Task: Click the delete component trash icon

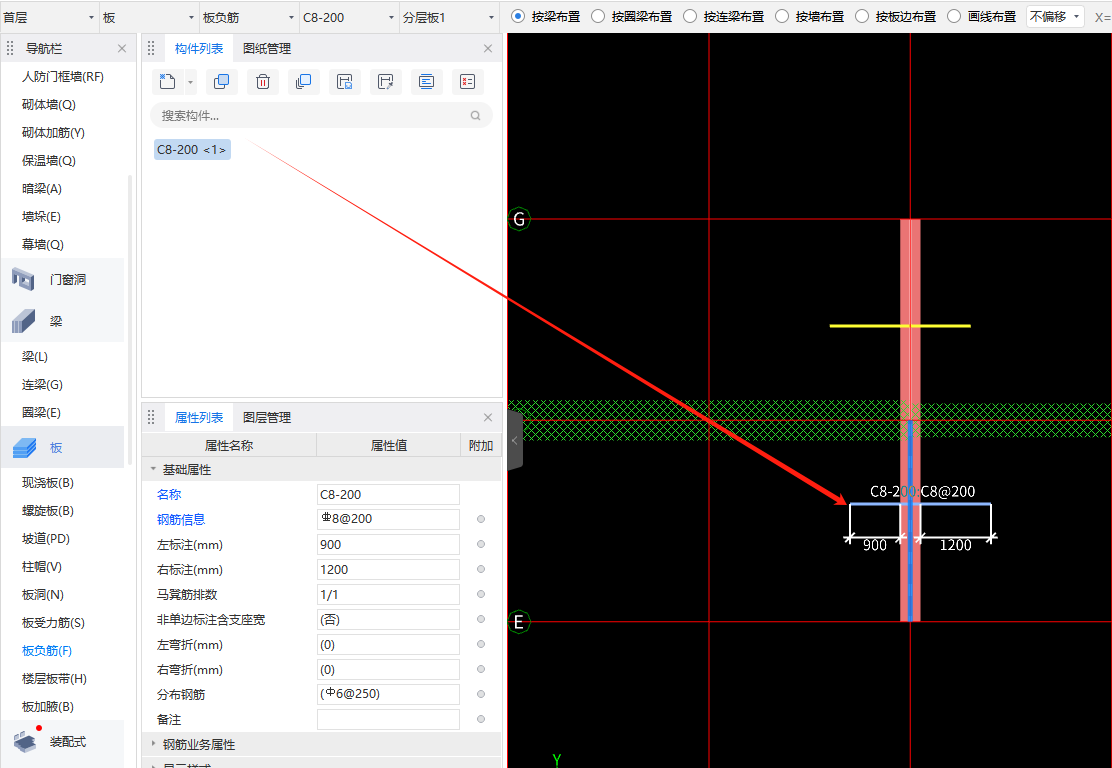Action: 262,82
